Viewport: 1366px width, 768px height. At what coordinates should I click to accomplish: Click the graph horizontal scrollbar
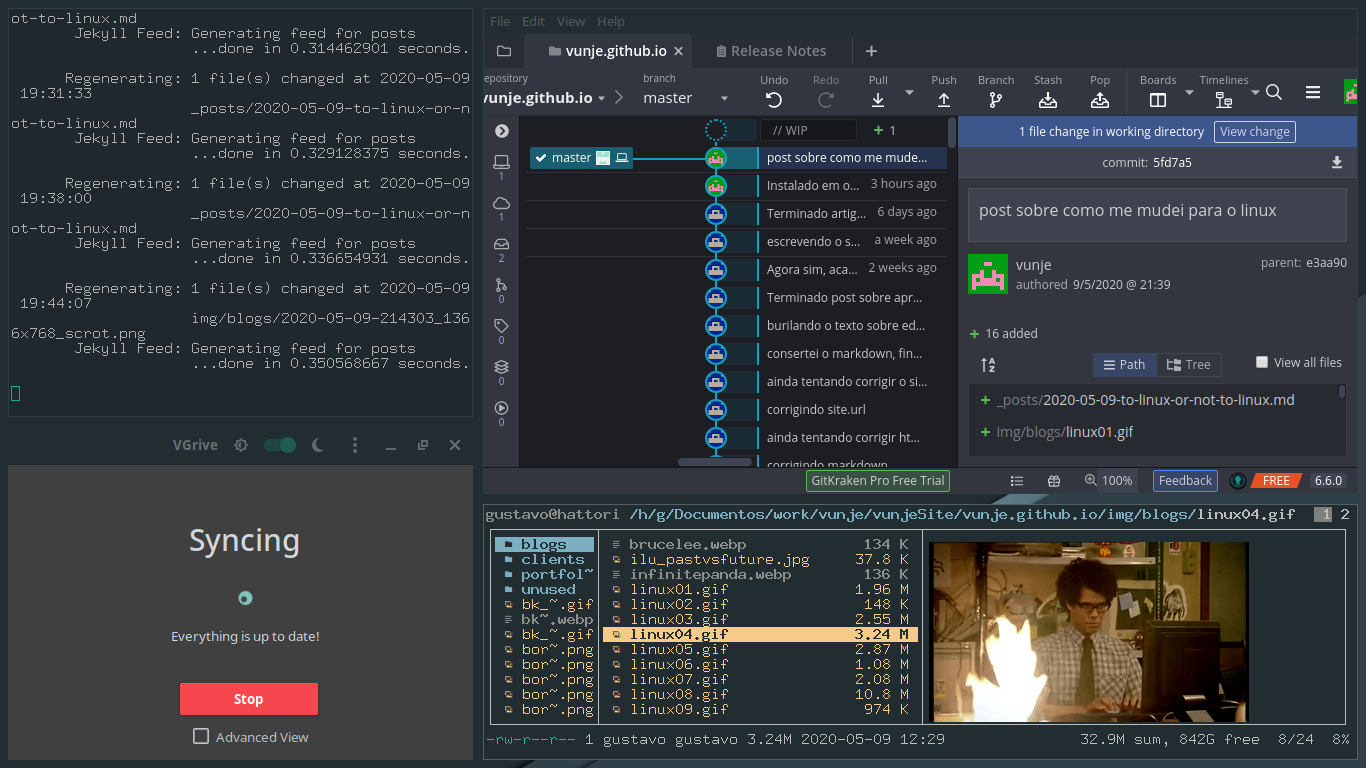[x=714, y=462]
